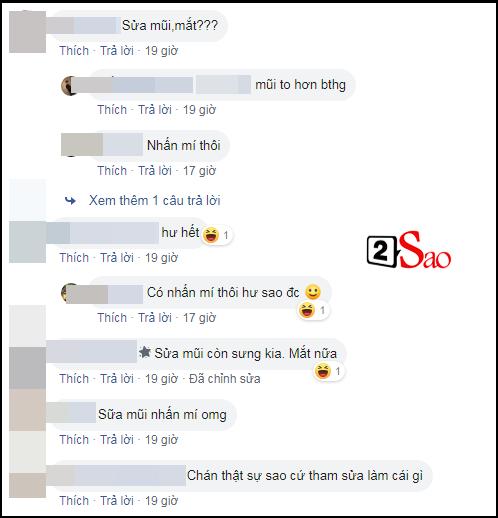This screenshot has height=518, width=498.
Task: Click the reply arrow icon beside 'Xem thêm 1 câu trả lời'
Action: click(70, 201)
